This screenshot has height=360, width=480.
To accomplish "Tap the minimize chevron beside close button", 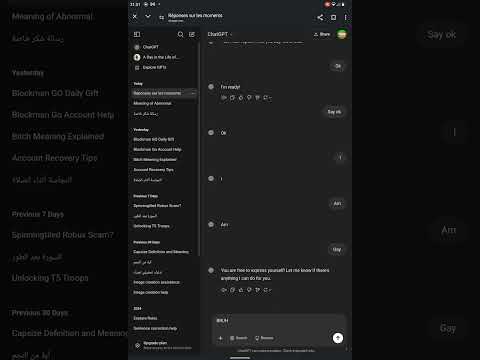I will pos(148,16).
